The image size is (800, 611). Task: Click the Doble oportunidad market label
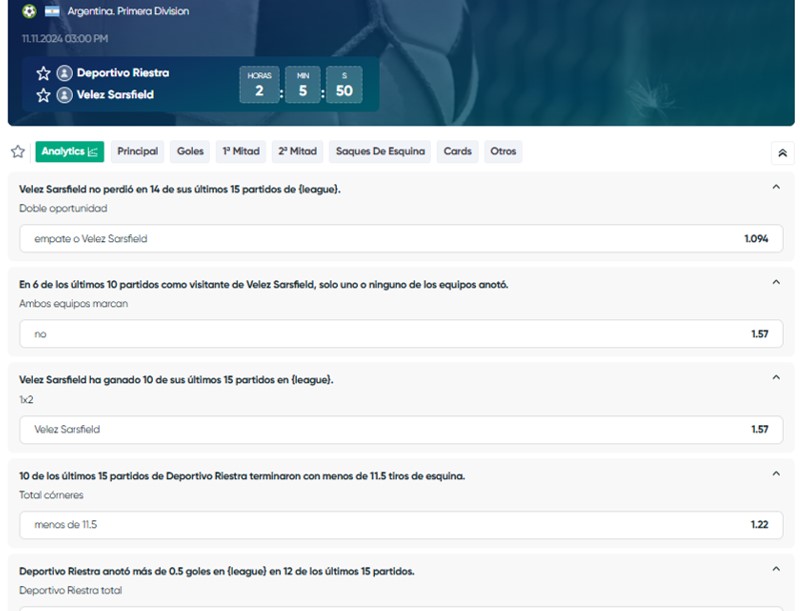click(x=63, y=209)
